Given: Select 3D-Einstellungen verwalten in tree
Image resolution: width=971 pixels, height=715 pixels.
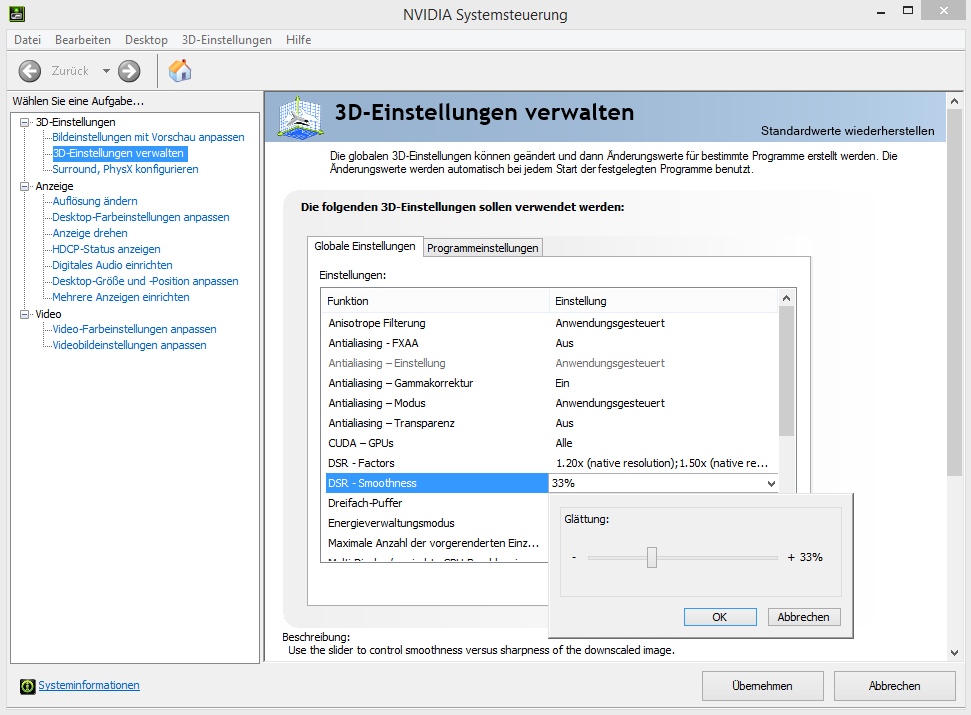Looking at the screenshot, I should click(x=118, y=153).
